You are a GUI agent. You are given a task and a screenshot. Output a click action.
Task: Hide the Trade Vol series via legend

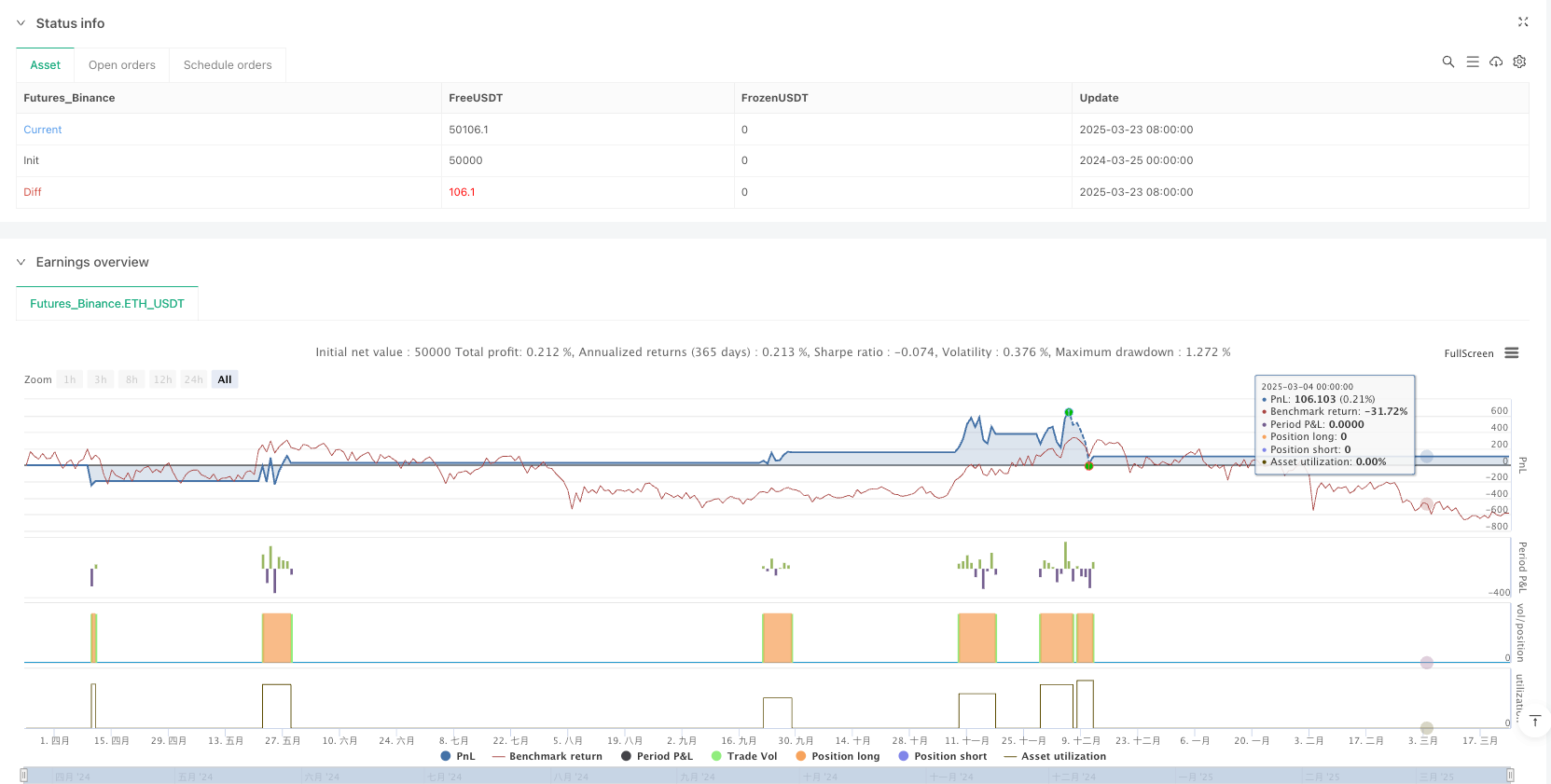743,756
